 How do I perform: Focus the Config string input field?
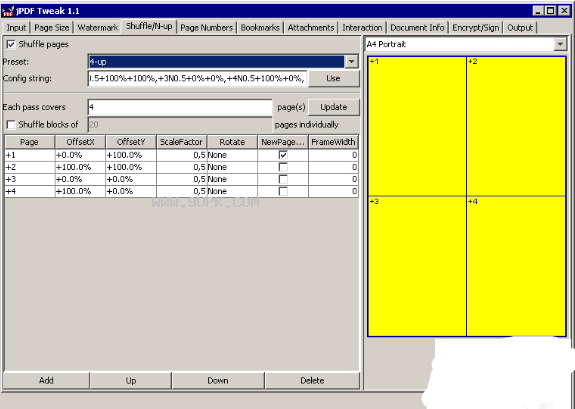click(197, 78)
